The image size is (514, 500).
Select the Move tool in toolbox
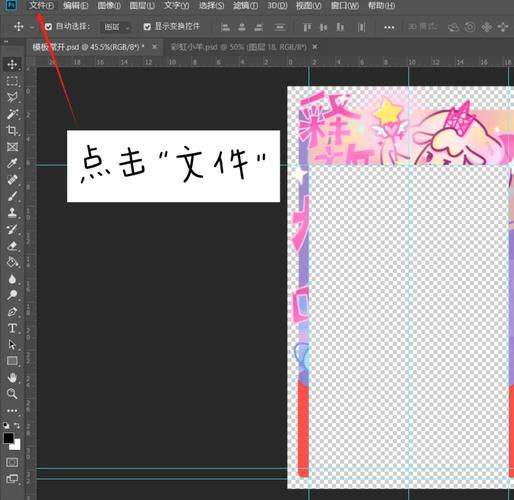coord(12,64)
